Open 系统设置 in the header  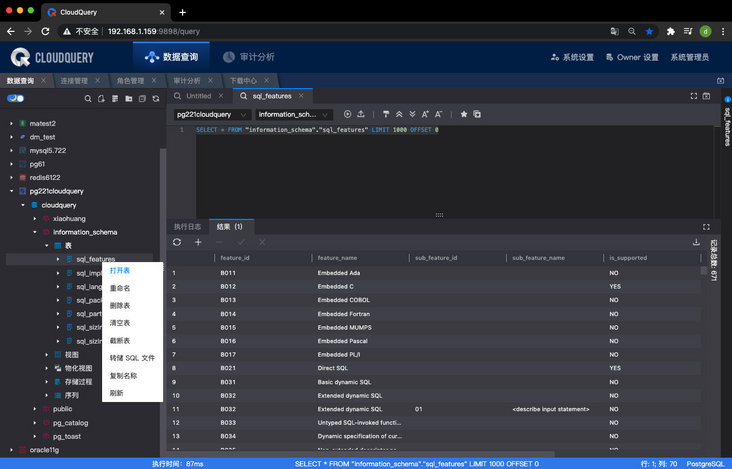(572, 57)
